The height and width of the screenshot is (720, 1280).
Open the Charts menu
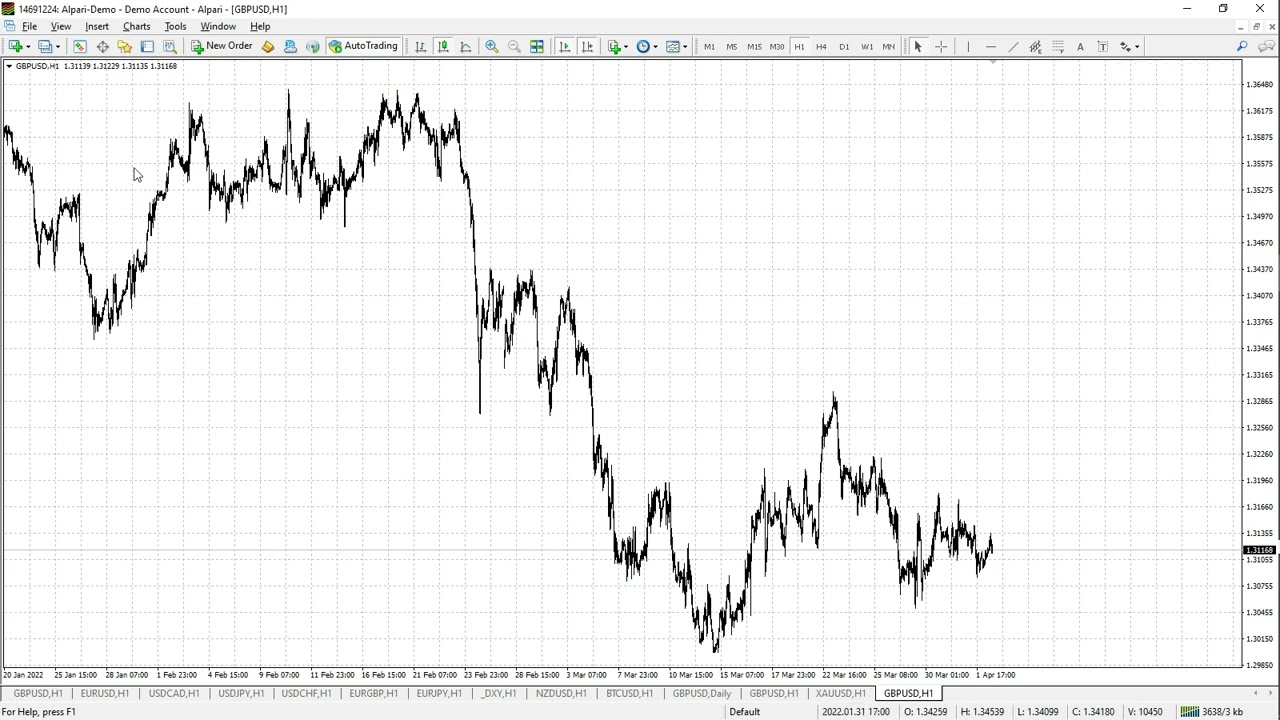click(136, 26)
